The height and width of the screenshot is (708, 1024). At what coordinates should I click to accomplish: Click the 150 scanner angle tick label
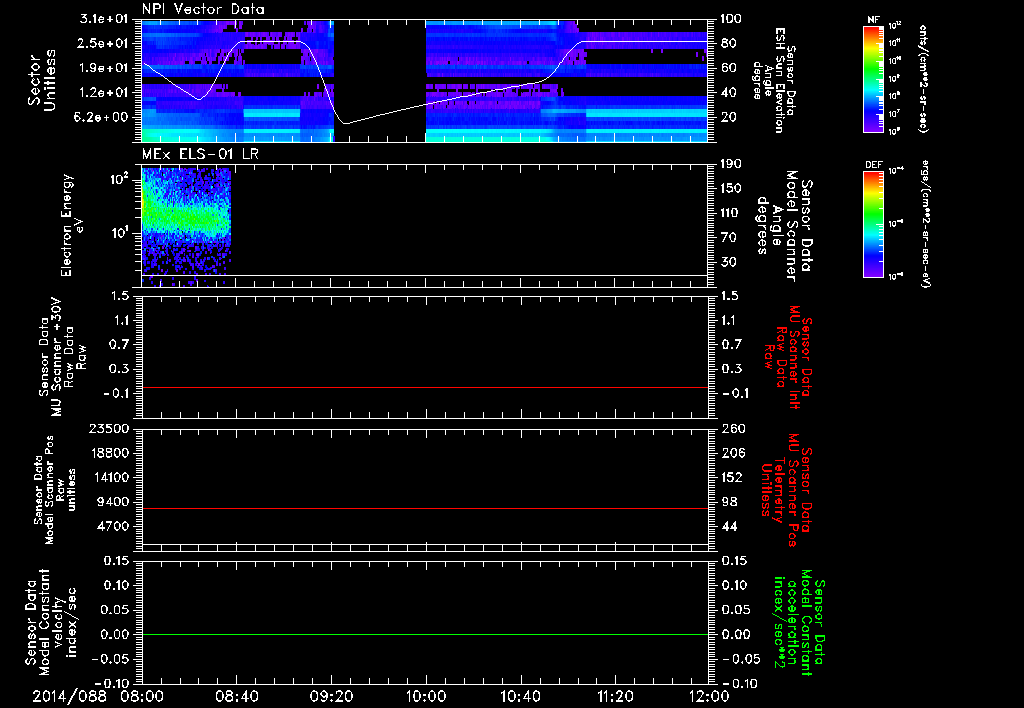[731, 189]
